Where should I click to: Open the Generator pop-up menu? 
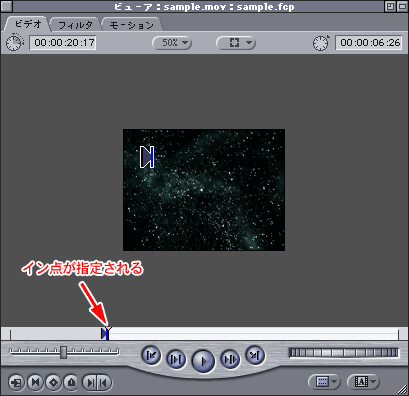click(362, 382)
